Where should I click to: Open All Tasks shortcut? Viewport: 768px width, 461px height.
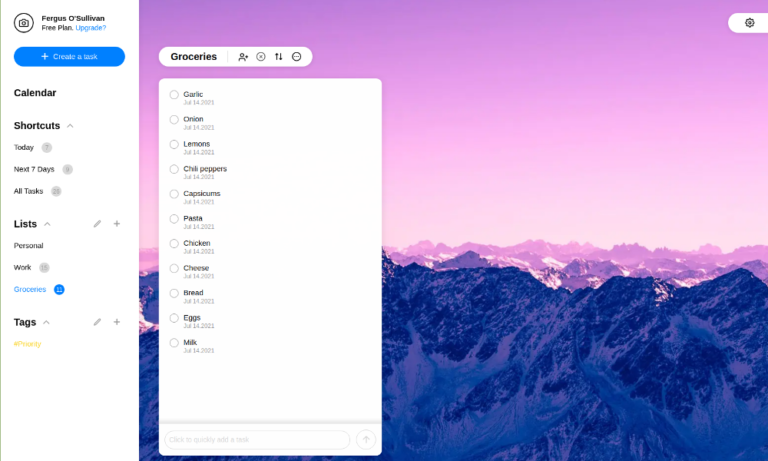[x=28, y=191]
